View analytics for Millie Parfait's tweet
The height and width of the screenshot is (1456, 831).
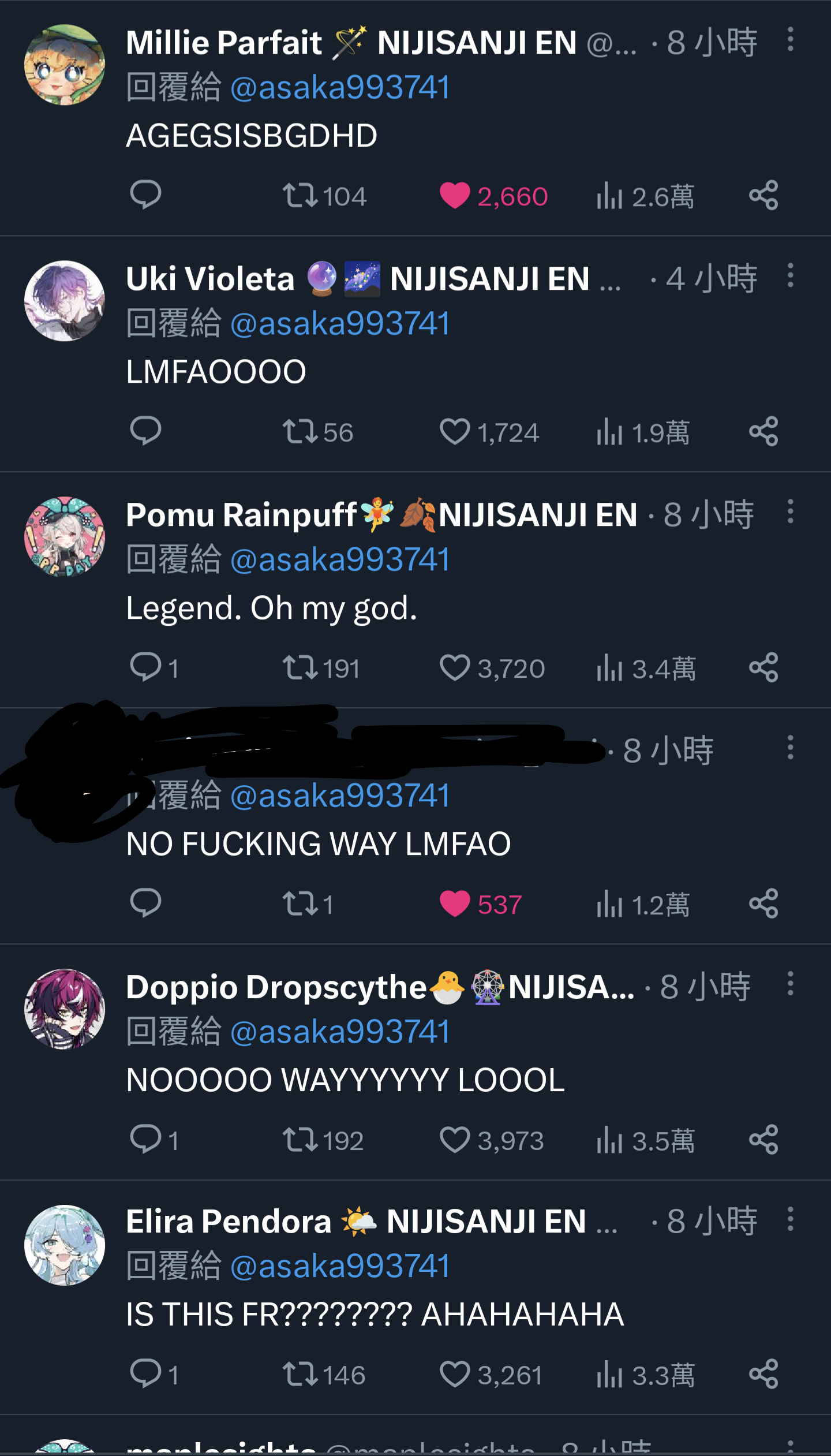pos(645,196)
